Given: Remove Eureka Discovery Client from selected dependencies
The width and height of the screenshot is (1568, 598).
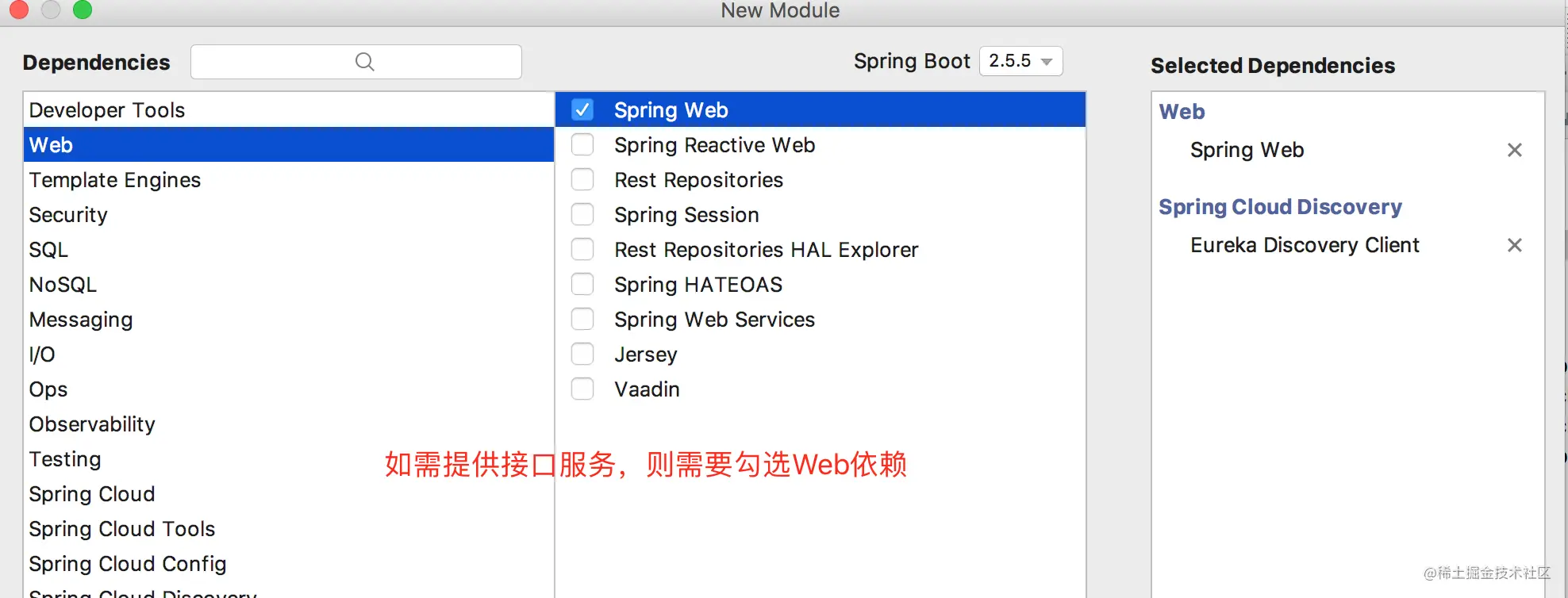Looking at the screenshot, I should [x=1514, y=245].
